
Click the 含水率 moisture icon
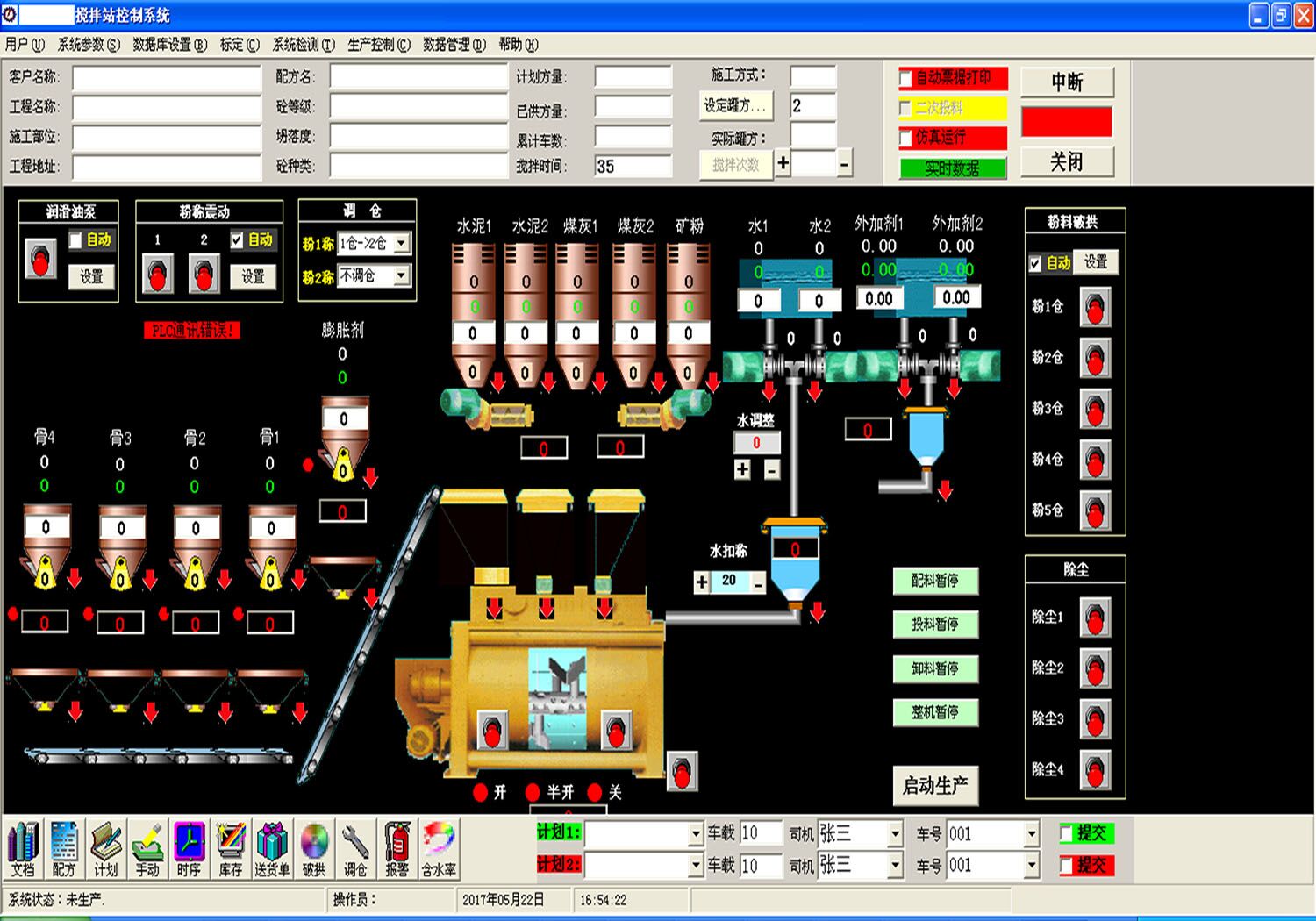(439, 847)
